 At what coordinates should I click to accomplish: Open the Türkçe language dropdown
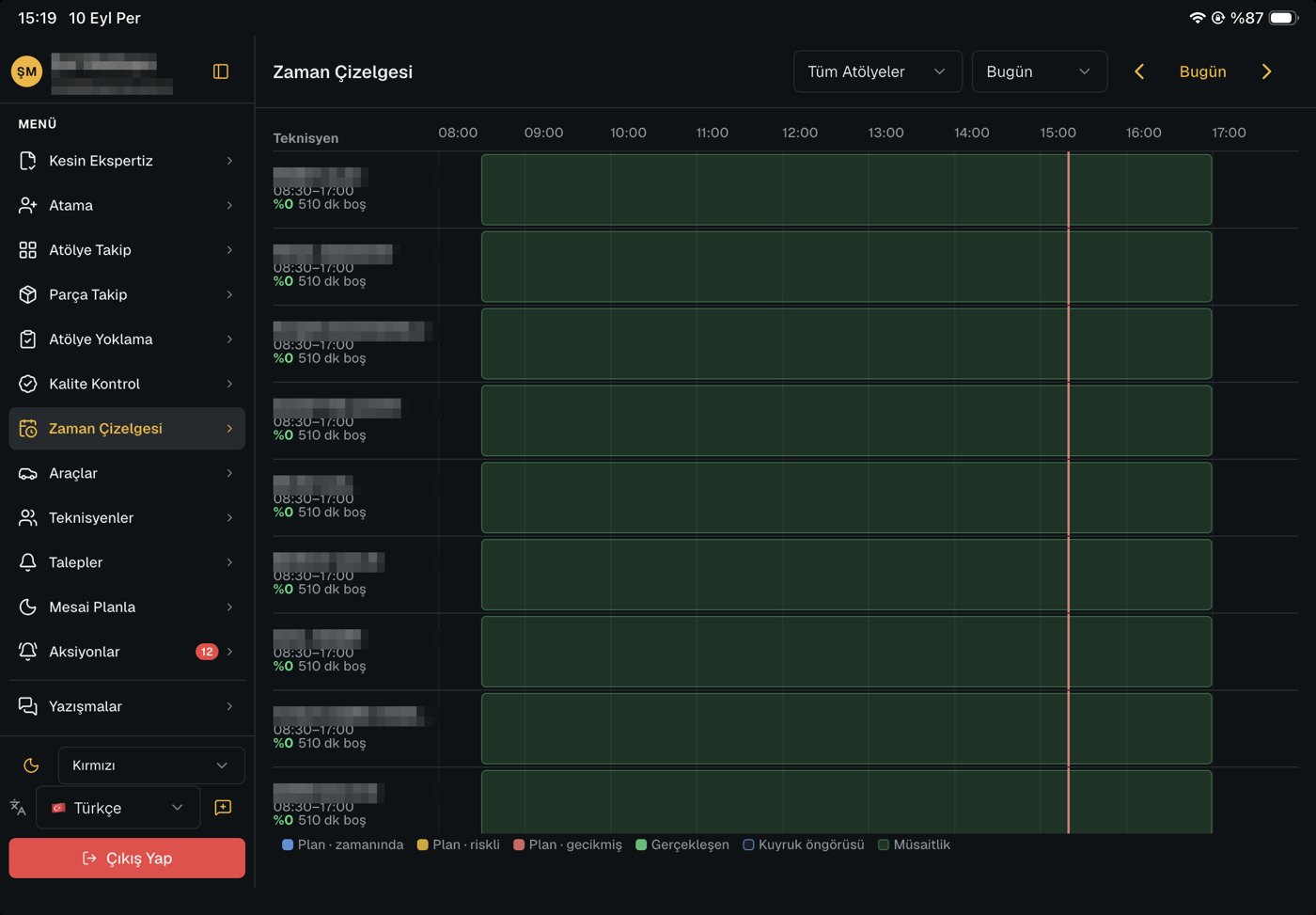point(118,808)
